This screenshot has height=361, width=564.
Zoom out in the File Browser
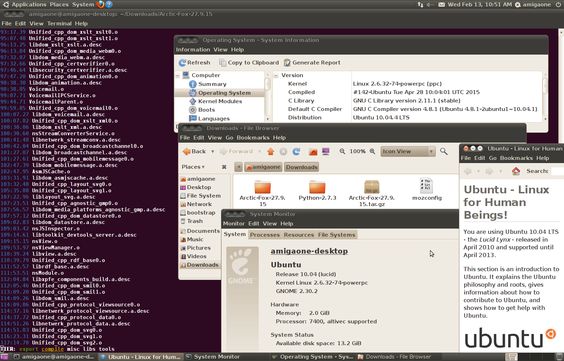tap(342, 151)
